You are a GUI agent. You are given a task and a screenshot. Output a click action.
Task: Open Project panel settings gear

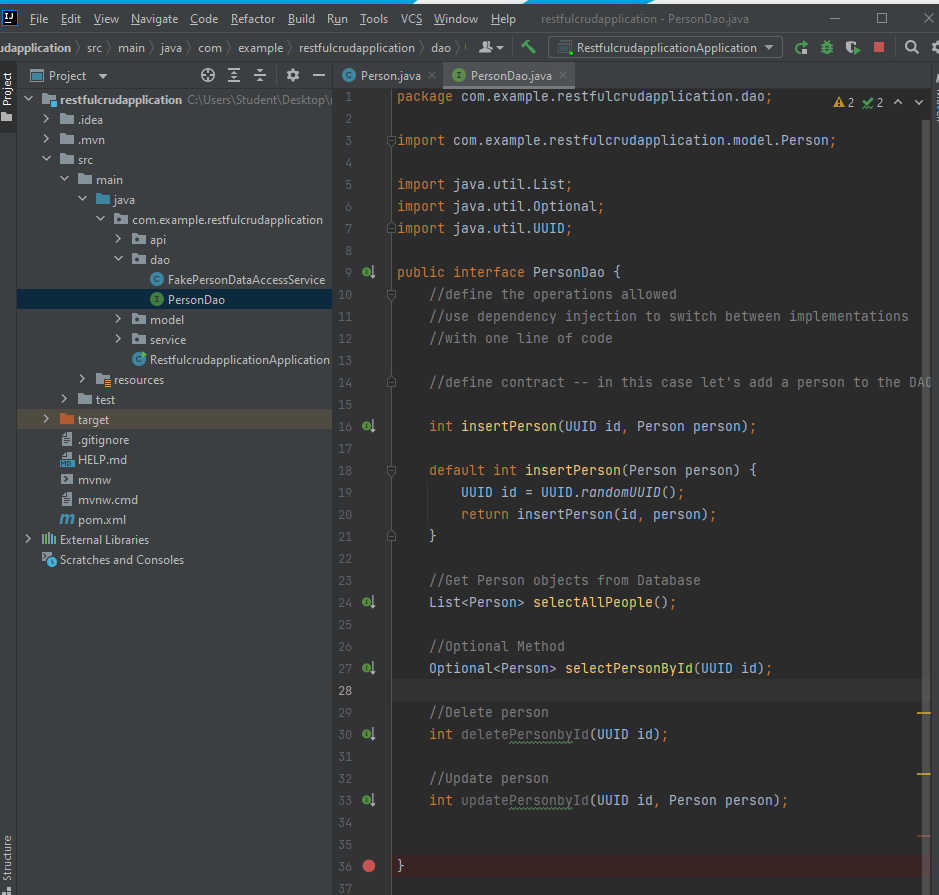292,75
